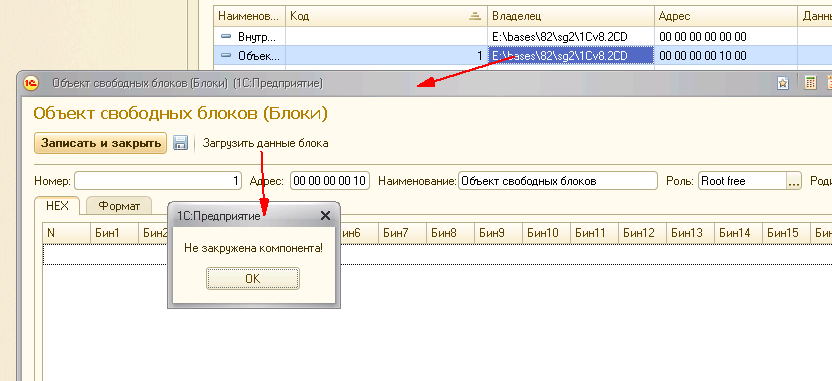This screenshot has width=832, height=381.
Task: Click the floppy disk save icon
Action: (x=180, y=143)
